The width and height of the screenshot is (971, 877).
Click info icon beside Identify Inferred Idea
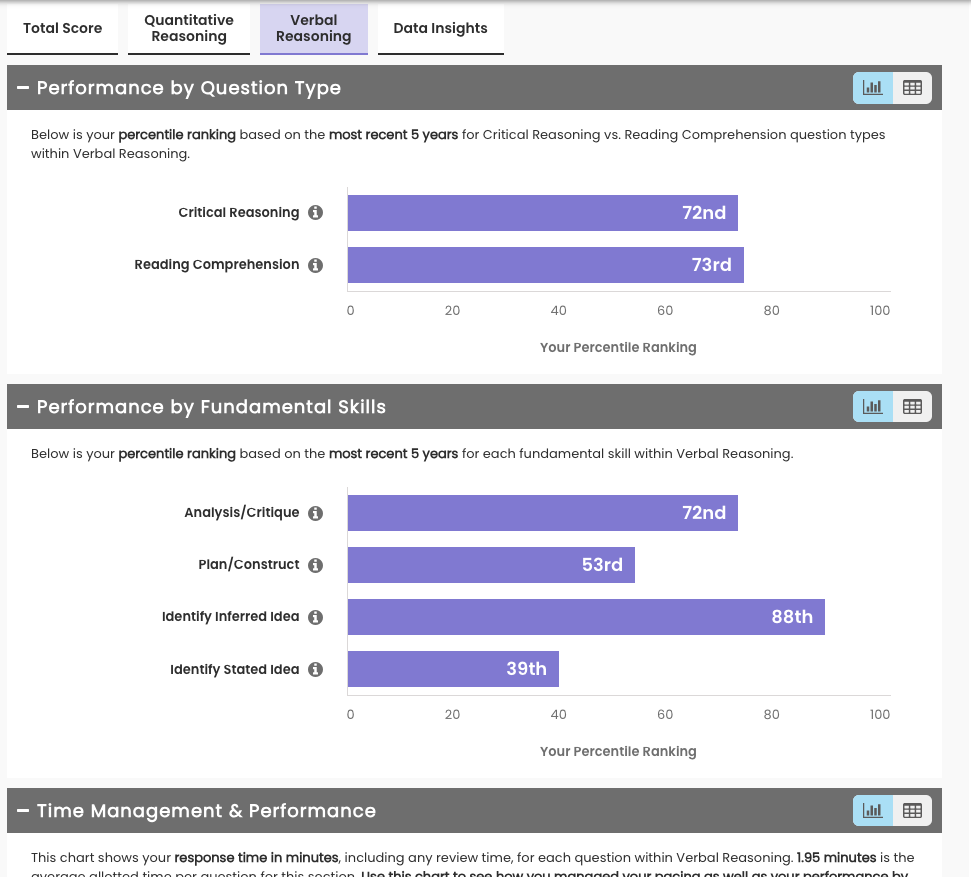pyautogui.click(x=316, y=617)
